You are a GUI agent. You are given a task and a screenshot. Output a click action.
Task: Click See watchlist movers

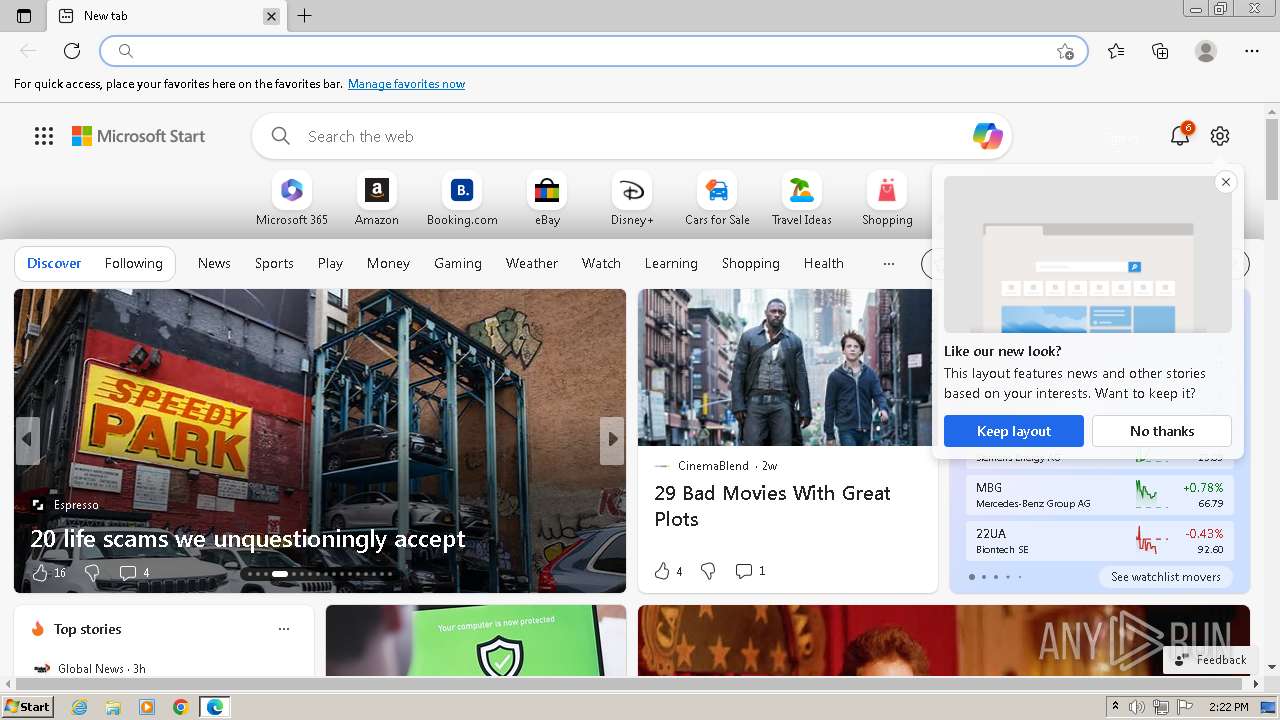pyautogui.click(x=1165, y=577)
